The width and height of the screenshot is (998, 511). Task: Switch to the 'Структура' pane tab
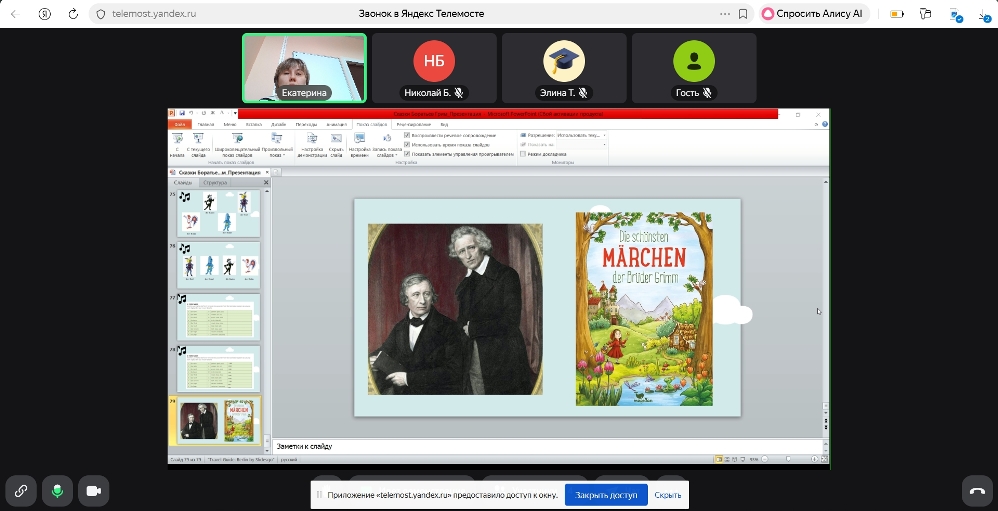tap(214, 183)
